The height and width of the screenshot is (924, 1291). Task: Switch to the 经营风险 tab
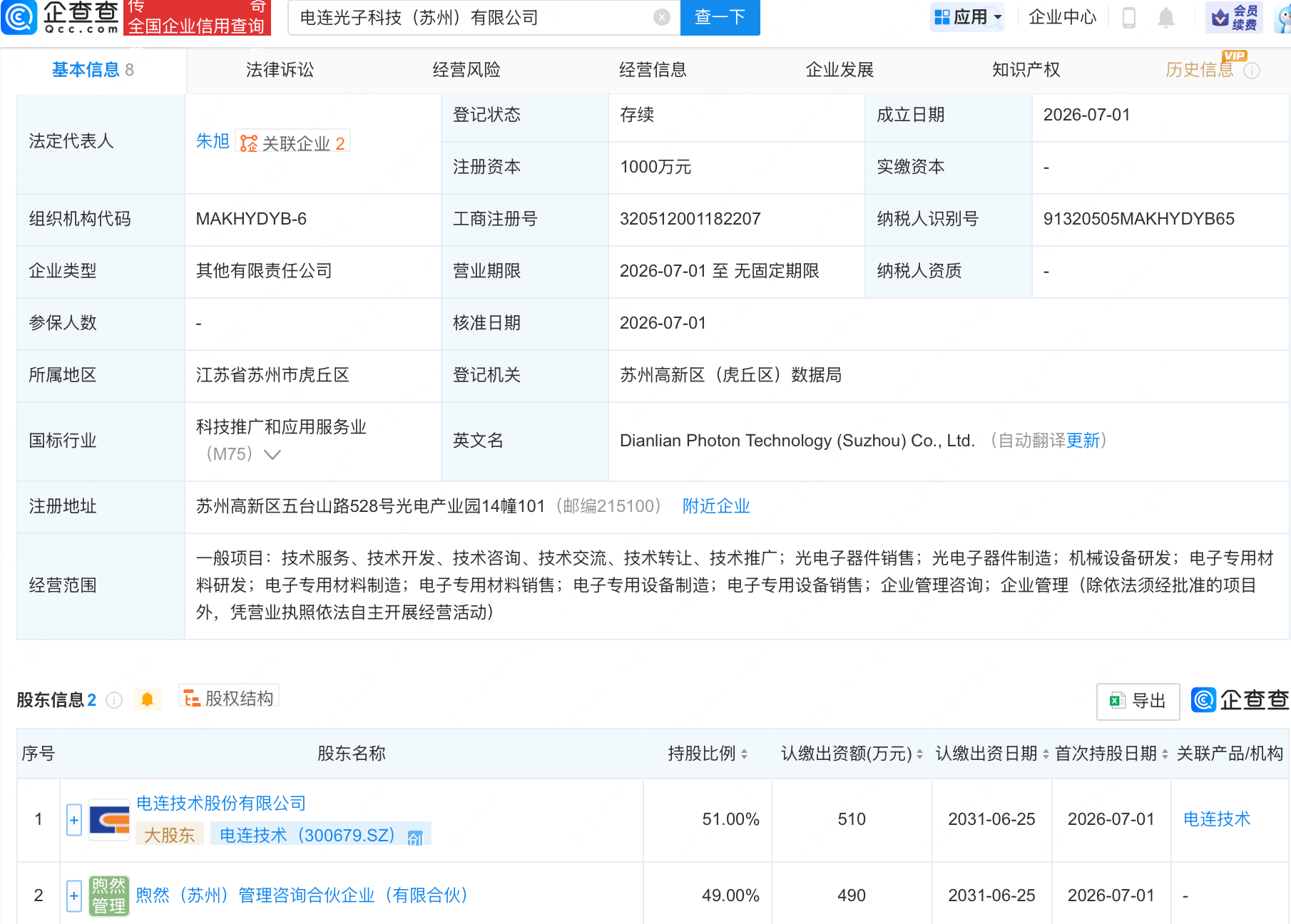[x=466, y=70]
